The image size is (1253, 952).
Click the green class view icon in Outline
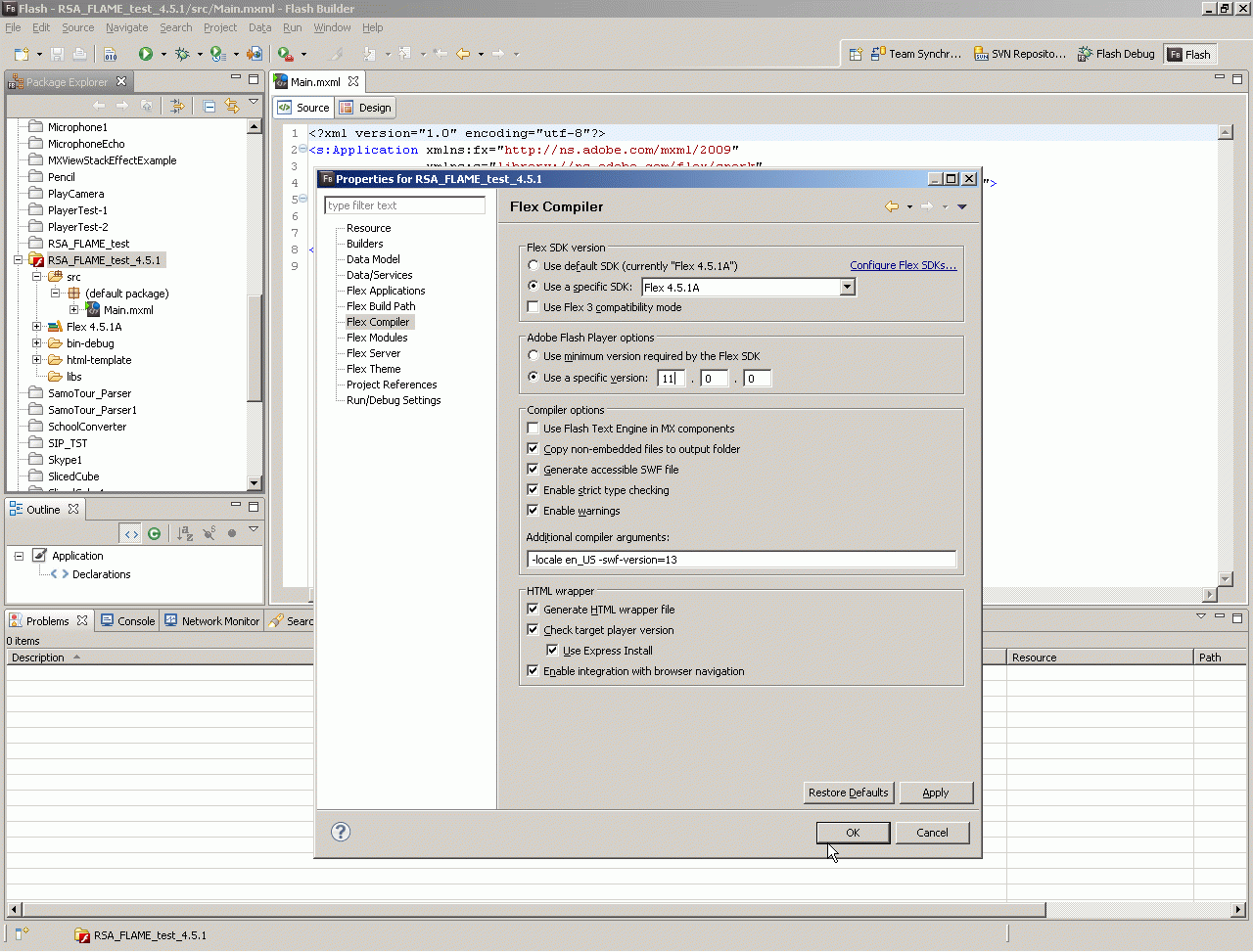click(155, 533)
